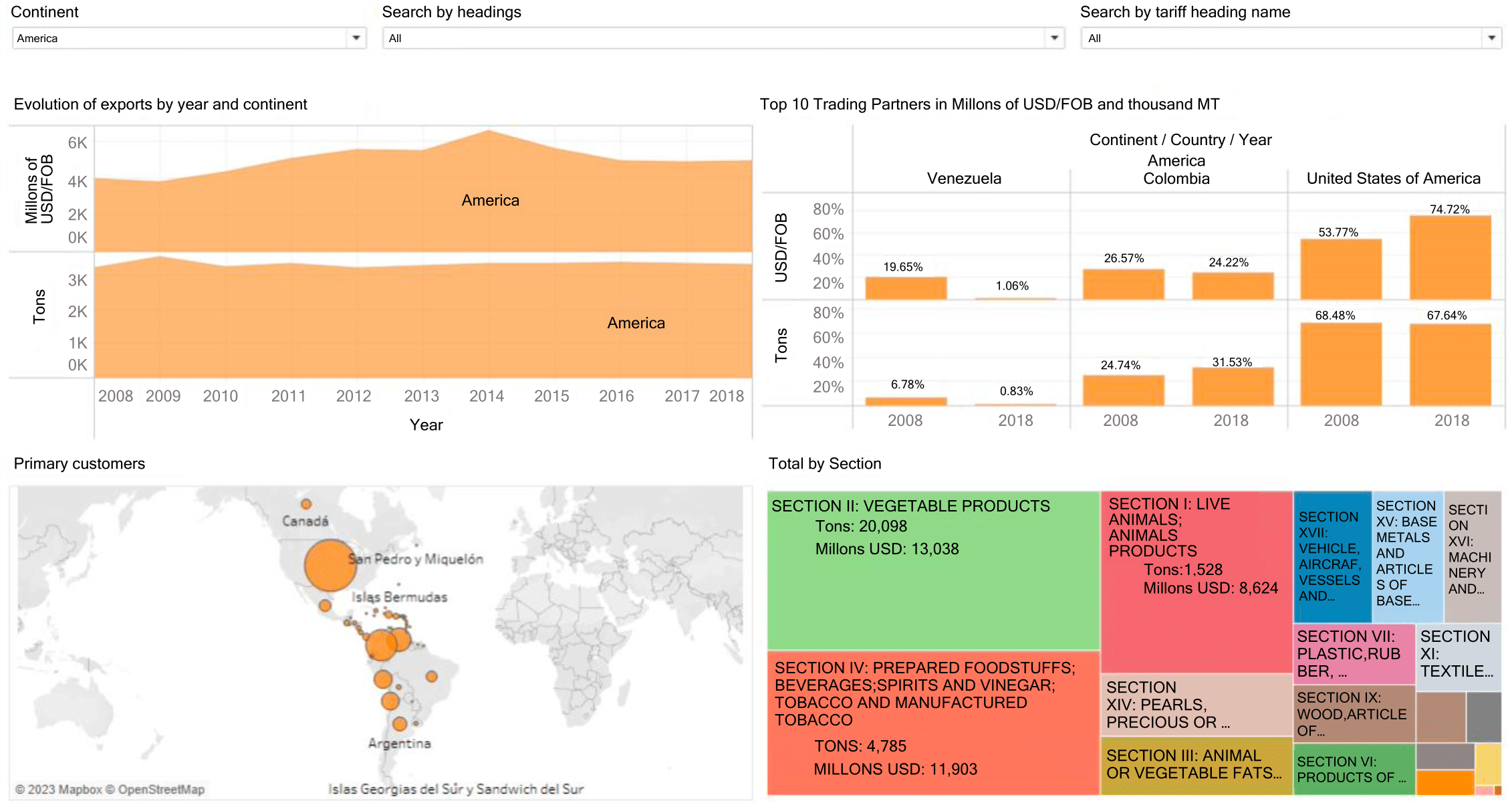1512x805 pixels.
Task: Click the OpenStreetMap attribution link
Action: (161, 790)
